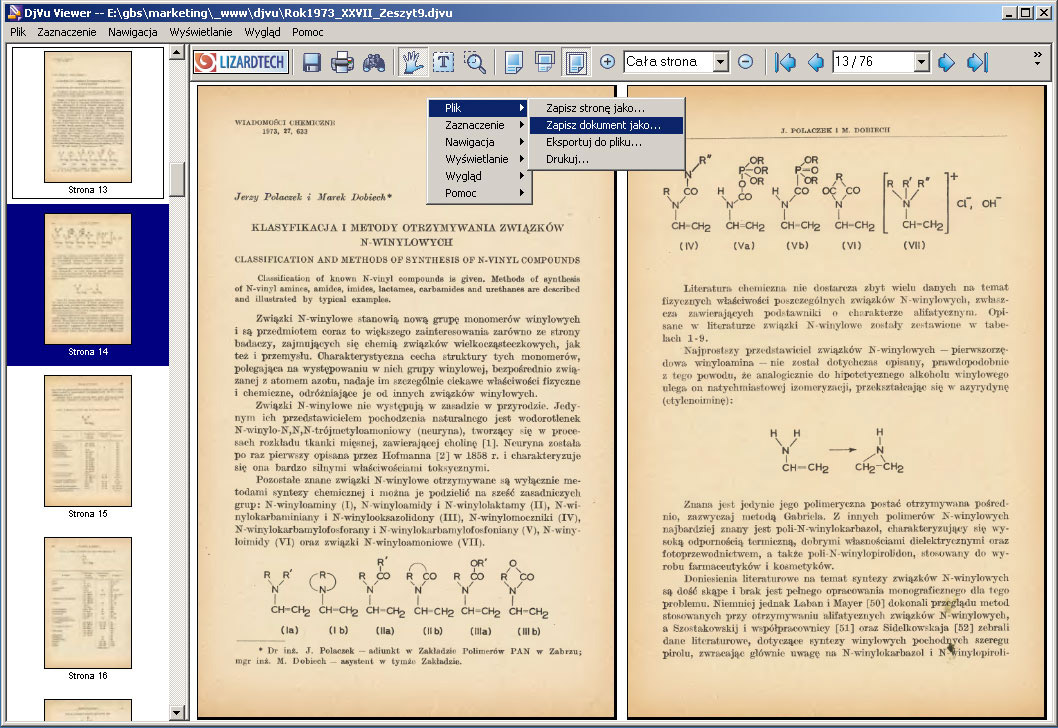Expand Wygląd submenu in context menu
The image size is (1058, 728).
tap(480, 175)
